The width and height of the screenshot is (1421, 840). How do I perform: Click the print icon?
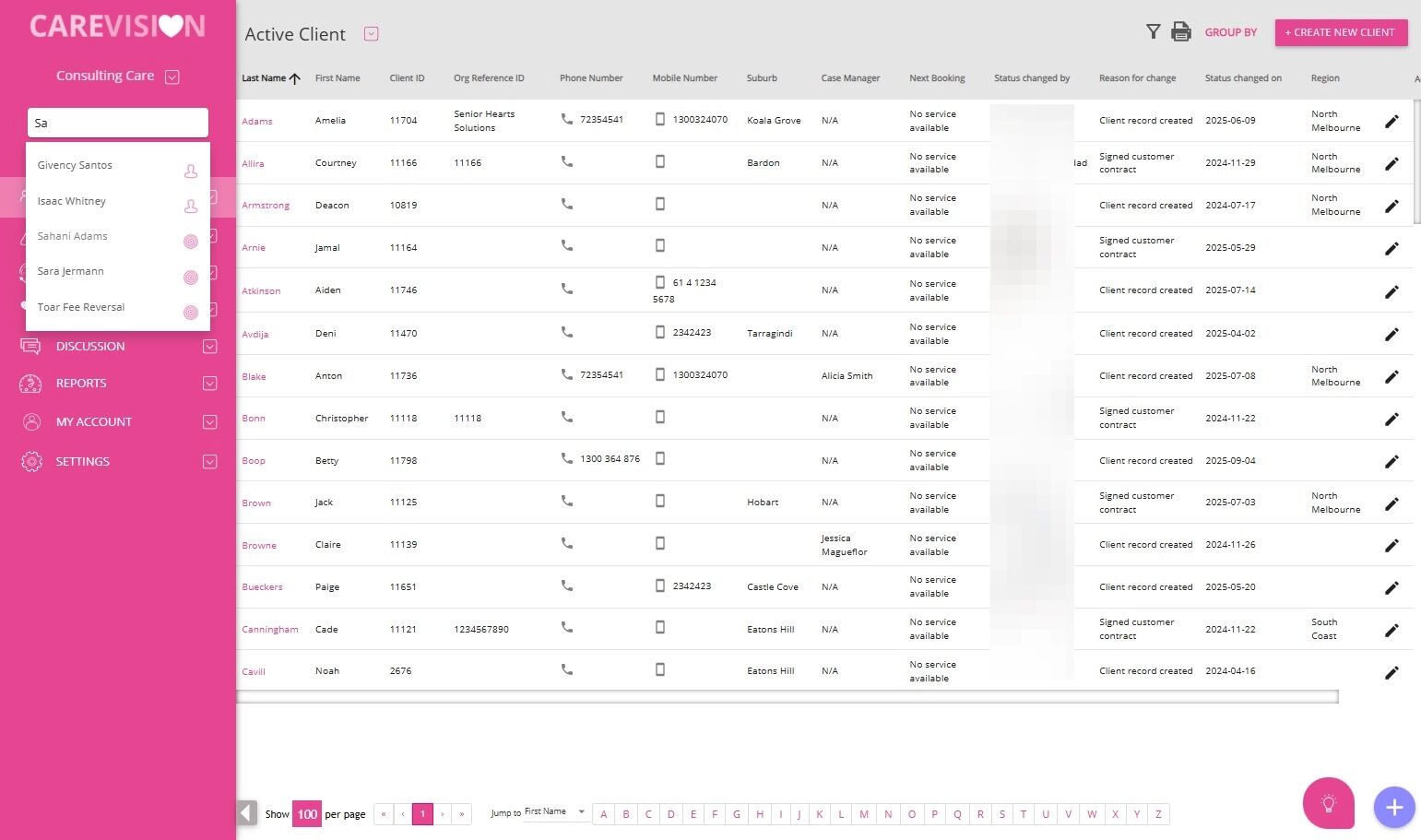point(1181,32)
